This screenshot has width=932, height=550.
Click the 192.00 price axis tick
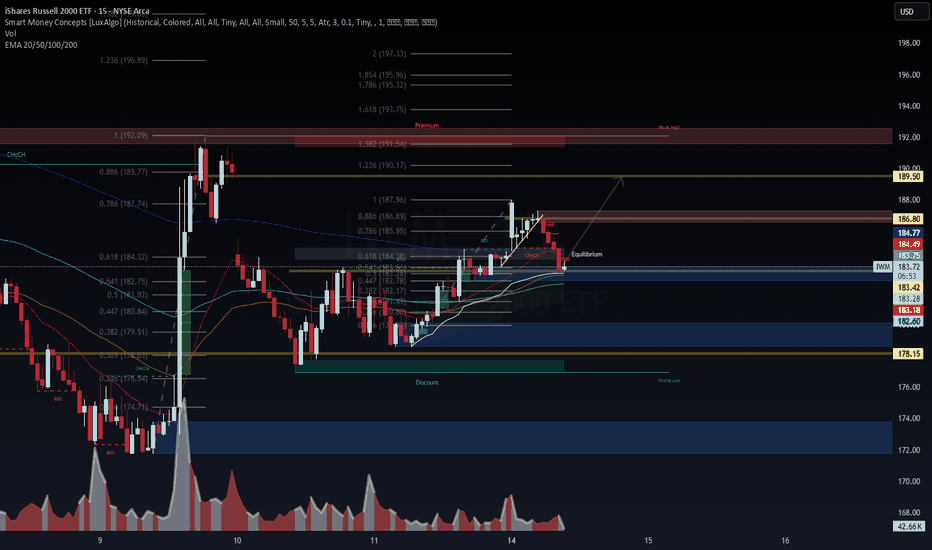coord(909,137)
